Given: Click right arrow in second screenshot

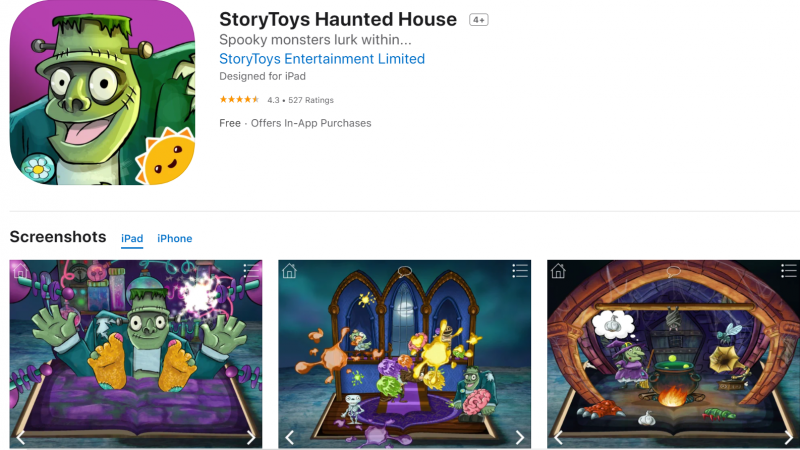Looking at the screenshot, I should [519, 437].
